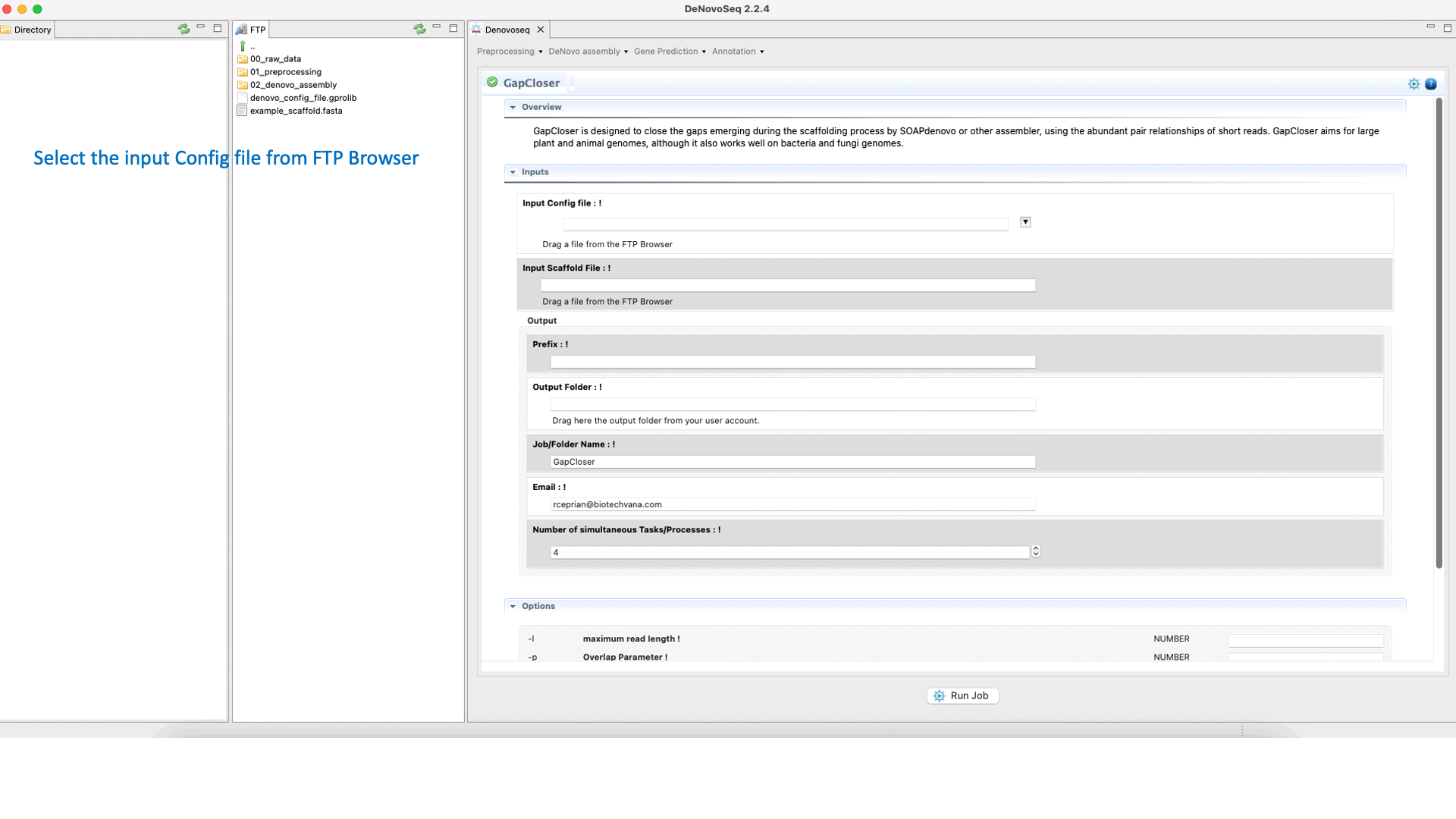The image size is (1456, 819).
Task: Select example_scaffold.fasta file icon
Action: pyautogui.click(x=242, y=111)
